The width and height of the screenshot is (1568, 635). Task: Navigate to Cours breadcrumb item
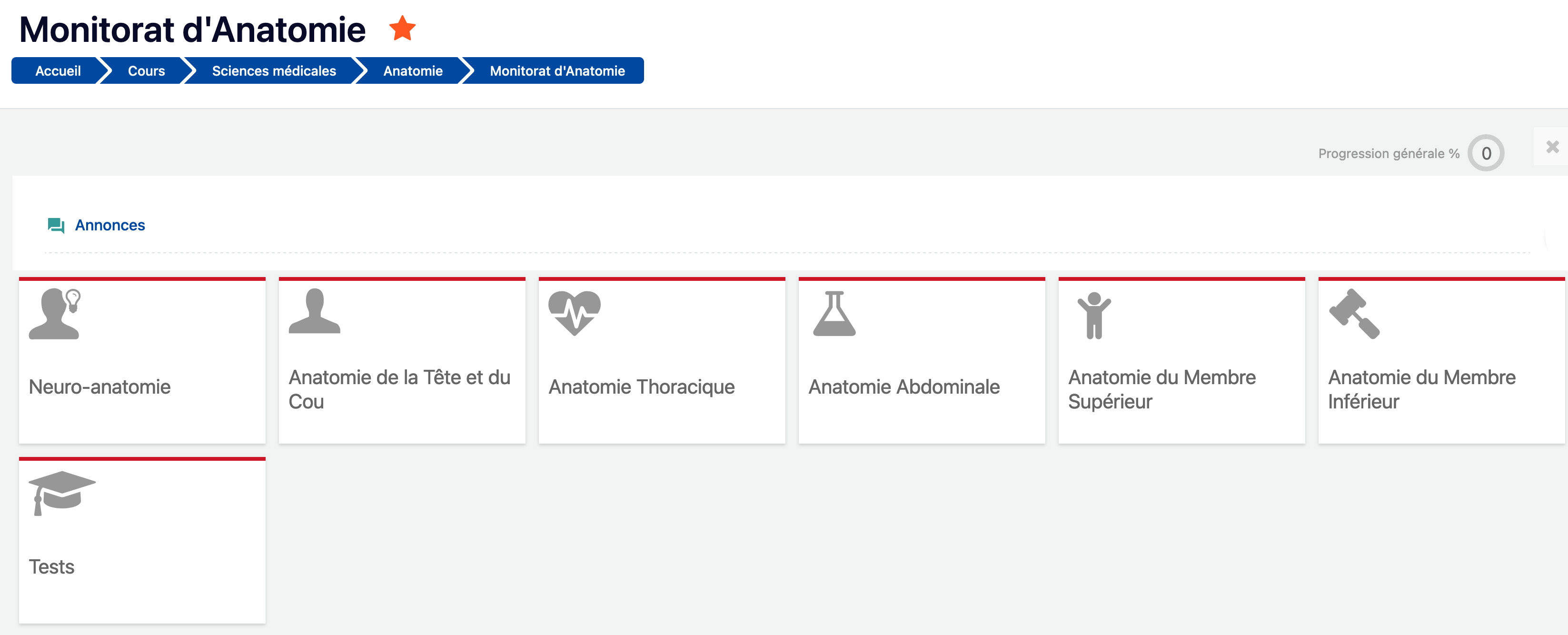[x=146, y=70]
